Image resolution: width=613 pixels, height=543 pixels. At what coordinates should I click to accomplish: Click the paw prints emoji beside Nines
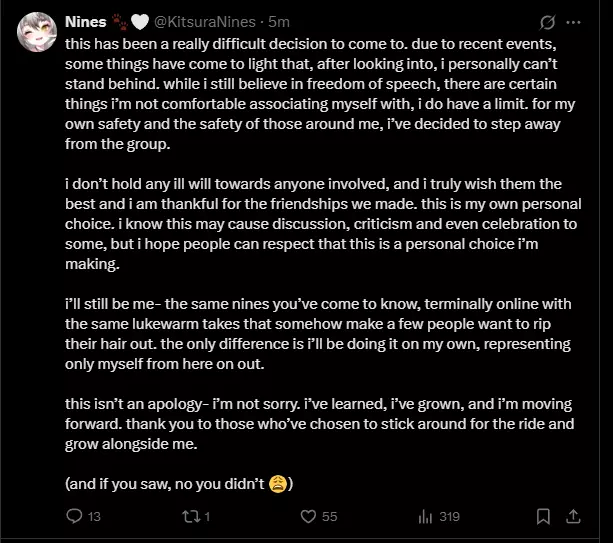pos(120,22)
